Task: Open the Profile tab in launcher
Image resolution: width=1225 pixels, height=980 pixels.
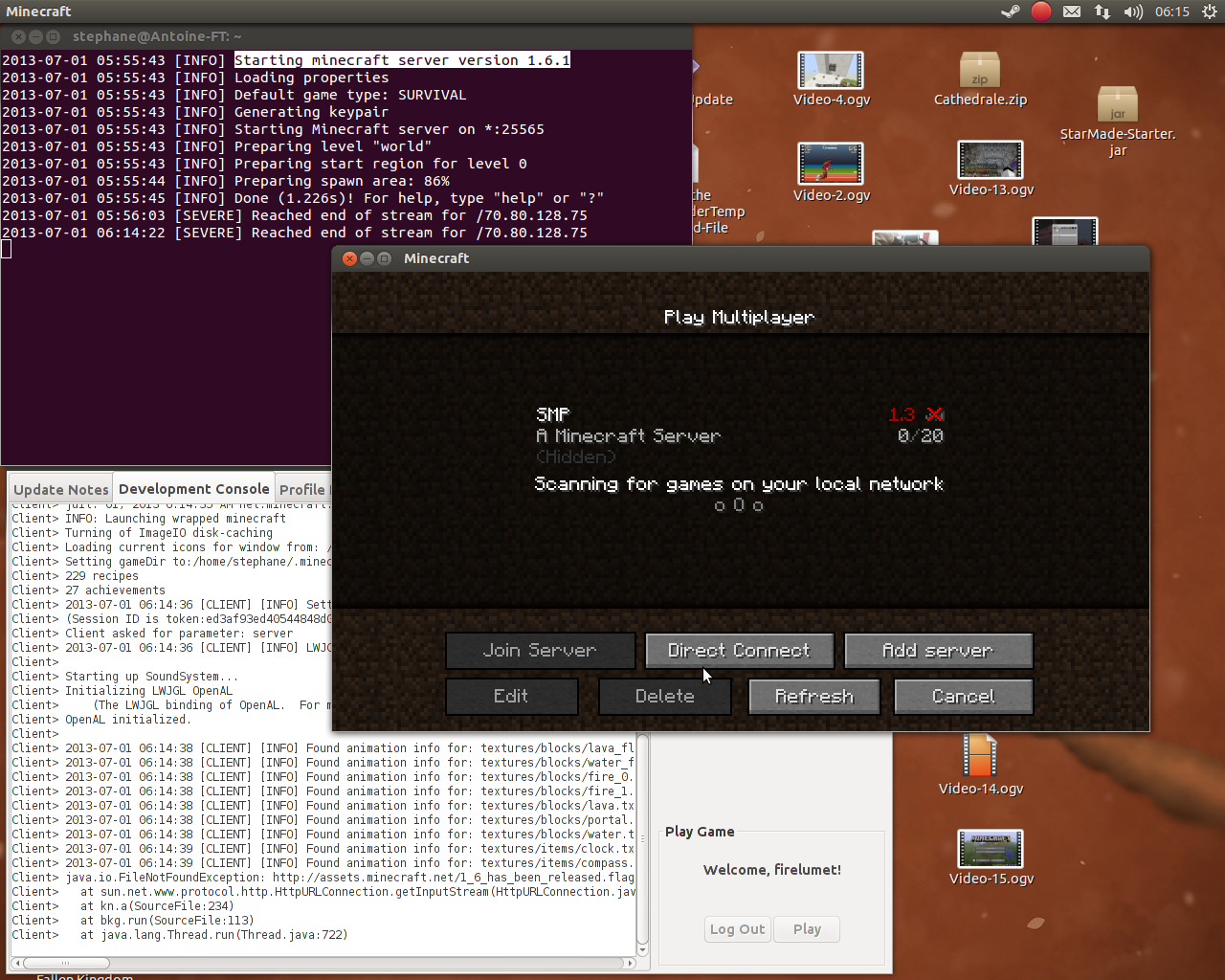Action: tap(302, 489)
